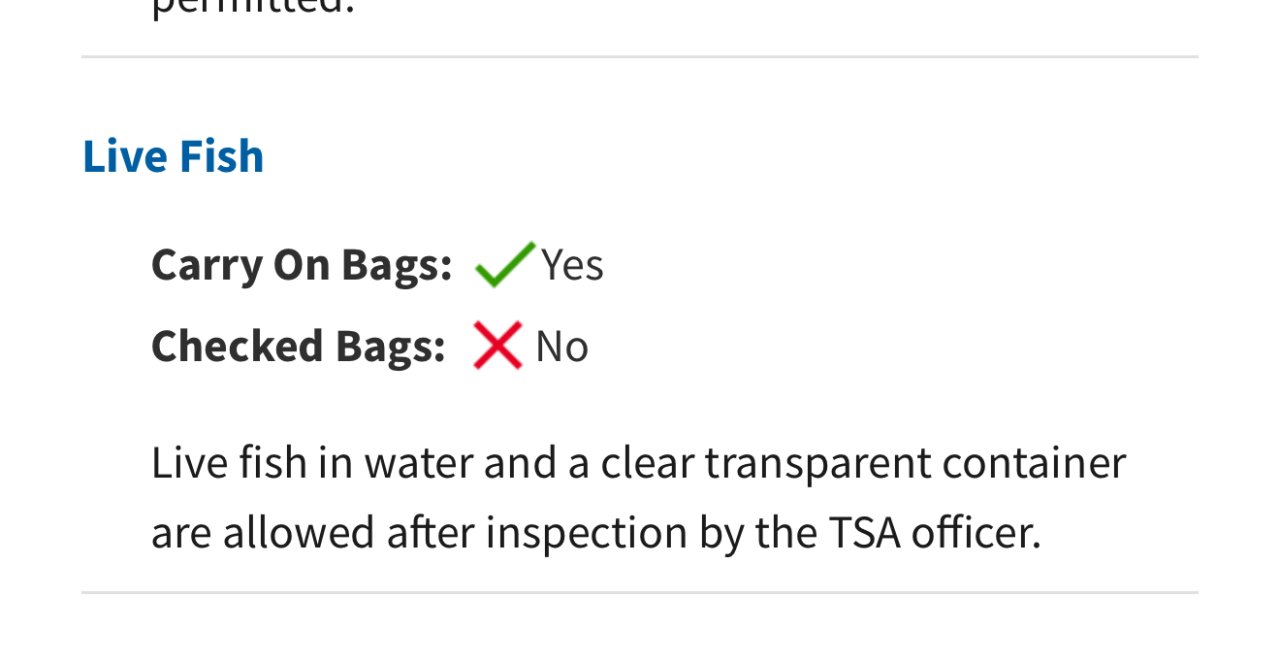Click the word 'inspection' in the description
The image size is (1280, 664).
click(586, 533)
